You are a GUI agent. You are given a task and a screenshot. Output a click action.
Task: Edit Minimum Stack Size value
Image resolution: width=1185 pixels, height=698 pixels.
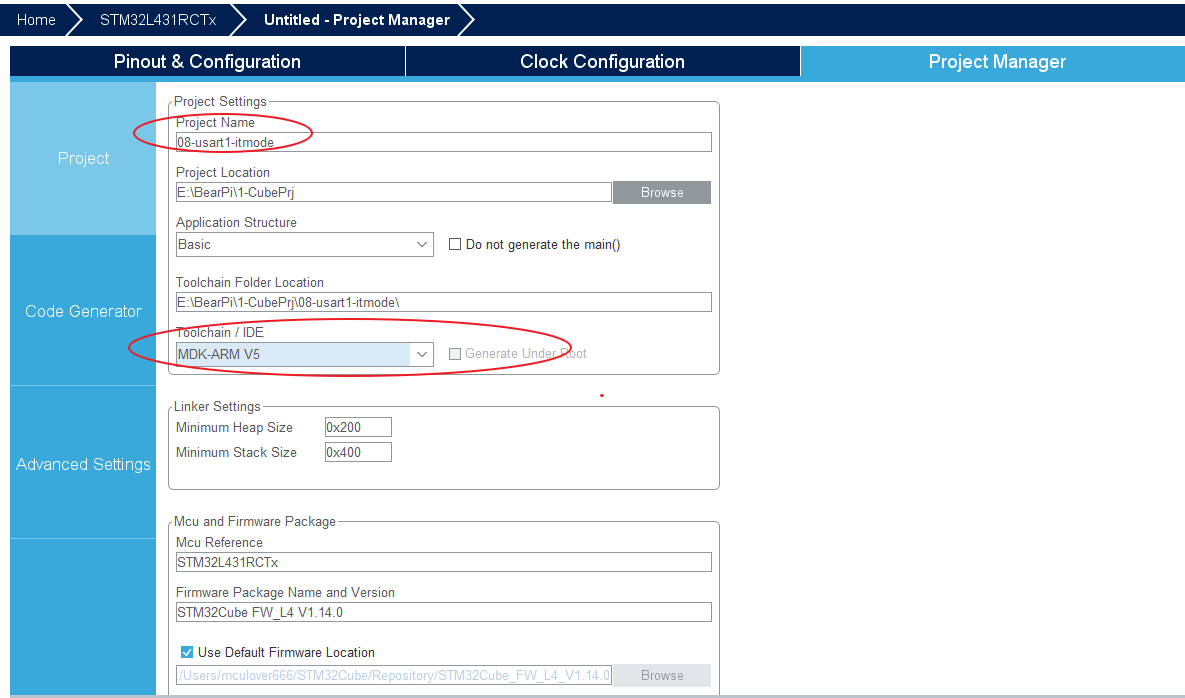coord(358,452)
